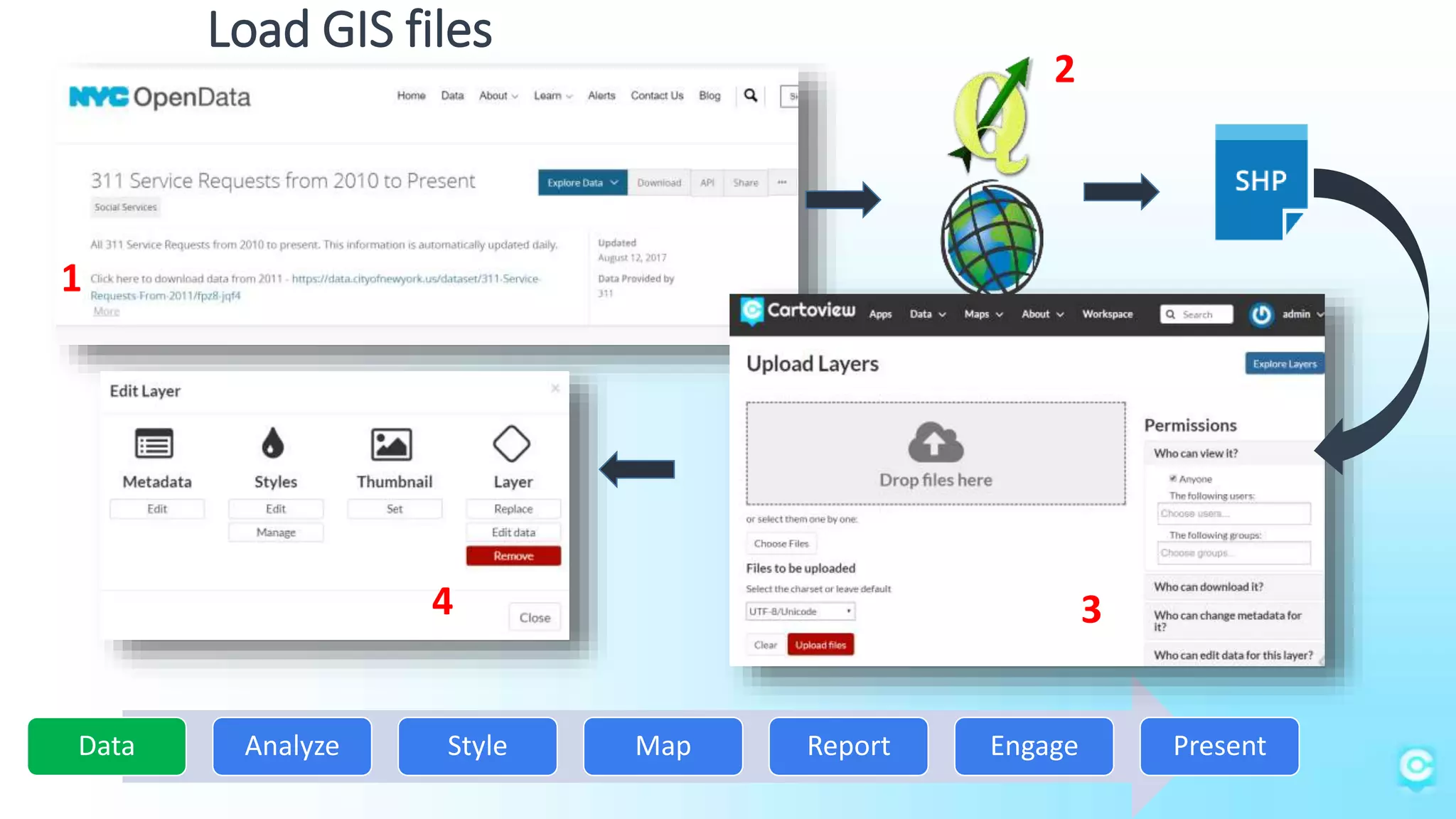
Task: Open Contact Us on NYC OpenData
Action: (657, 95)
